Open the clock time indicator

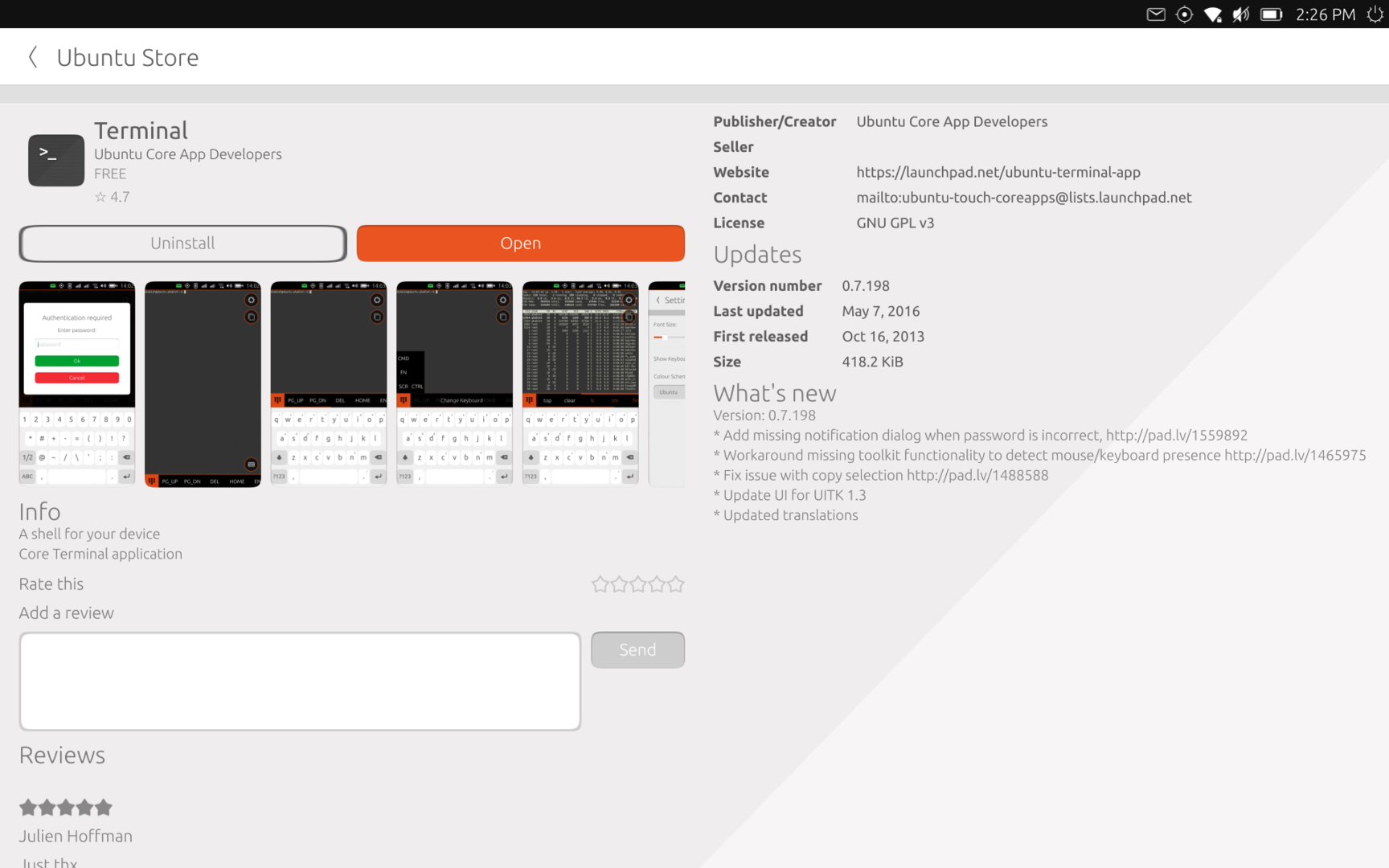pos(1325,14)
